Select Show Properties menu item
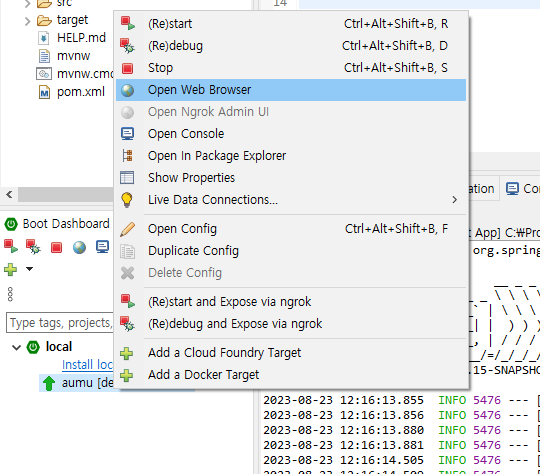 point(291,178)
